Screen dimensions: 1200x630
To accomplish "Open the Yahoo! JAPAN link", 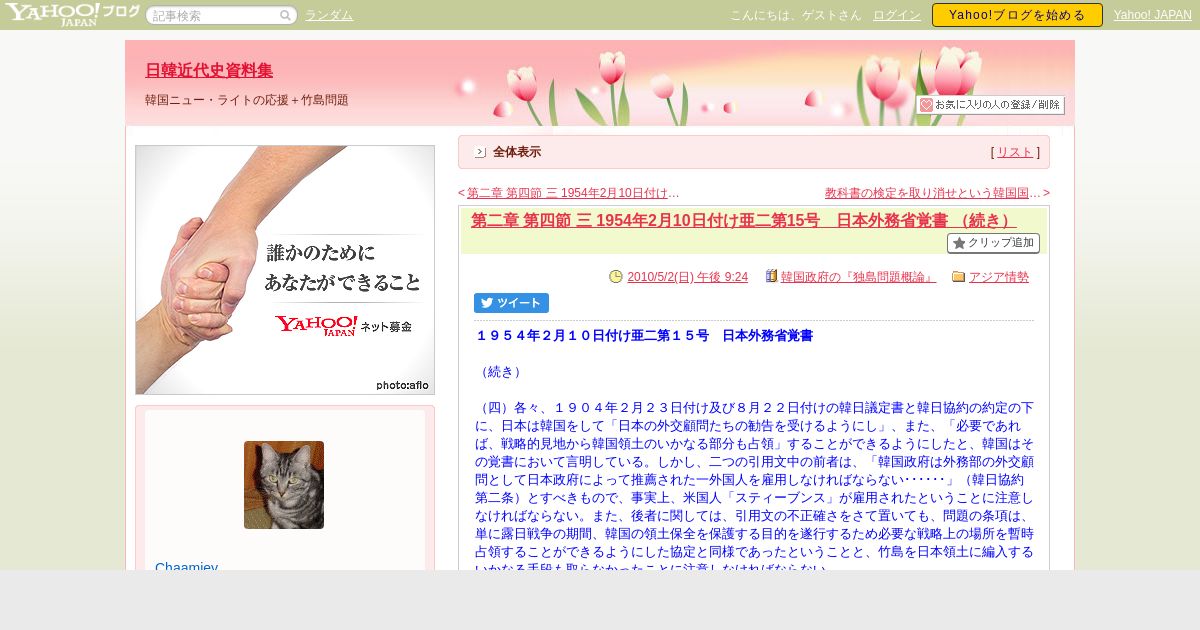I will 1153,15.
